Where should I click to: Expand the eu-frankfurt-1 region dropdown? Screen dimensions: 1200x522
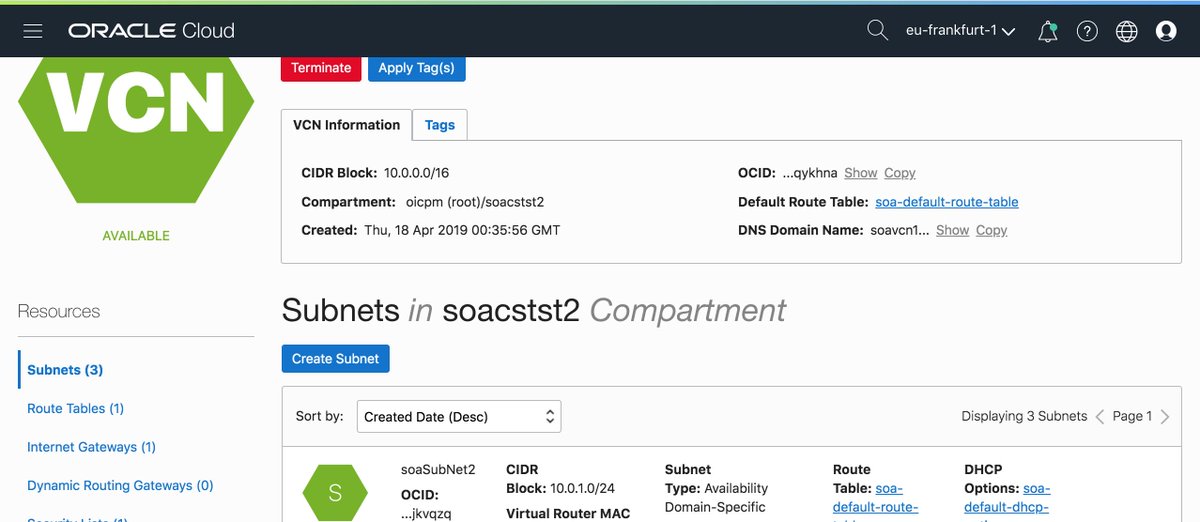tap(960, 31)
